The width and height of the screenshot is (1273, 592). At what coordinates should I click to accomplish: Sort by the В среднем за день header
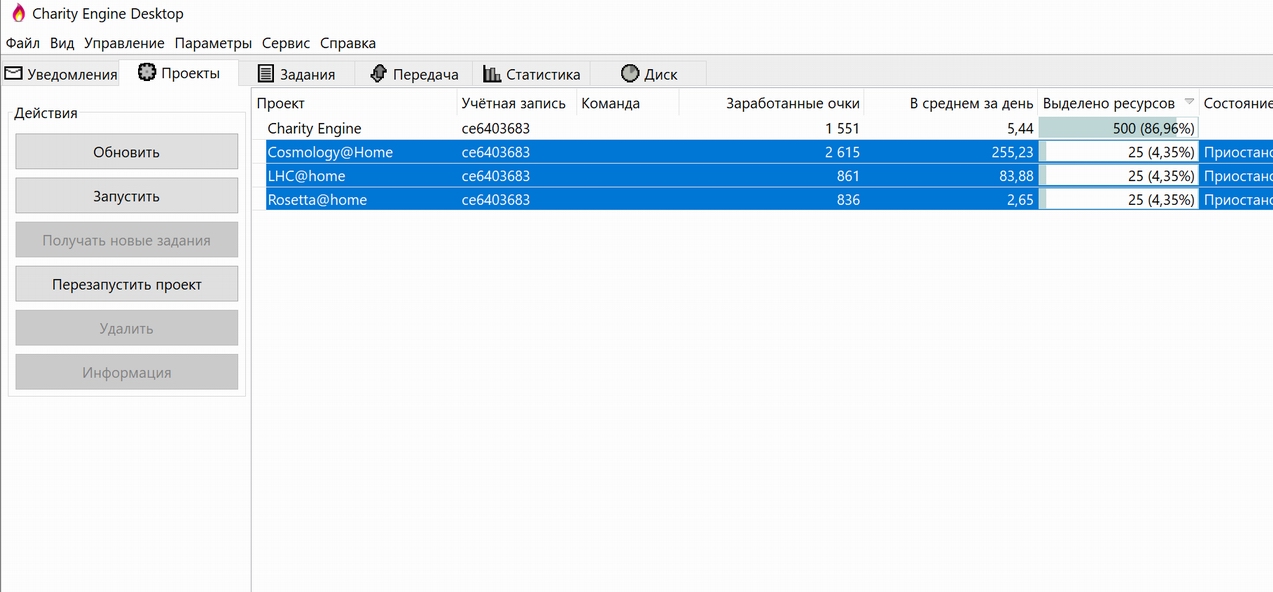coord(951,103)
